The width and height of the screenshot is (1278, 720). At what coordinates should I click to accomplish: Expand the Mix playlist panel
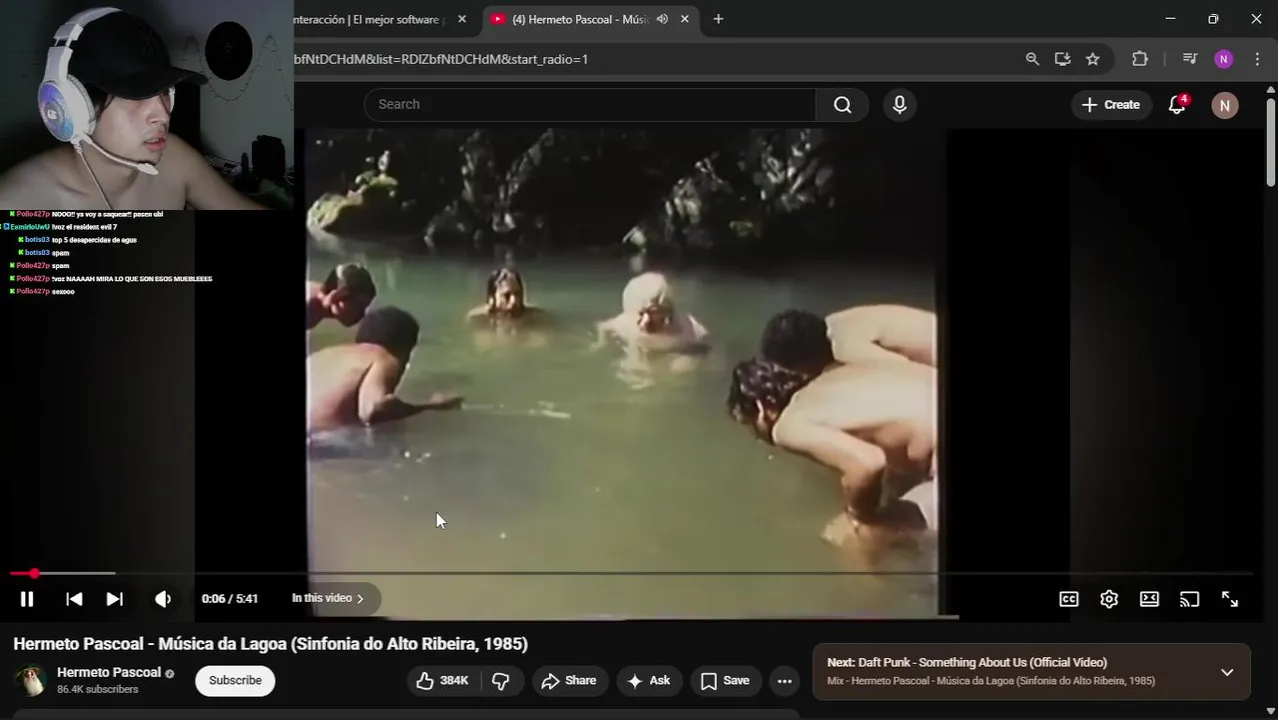point(1227,672)
